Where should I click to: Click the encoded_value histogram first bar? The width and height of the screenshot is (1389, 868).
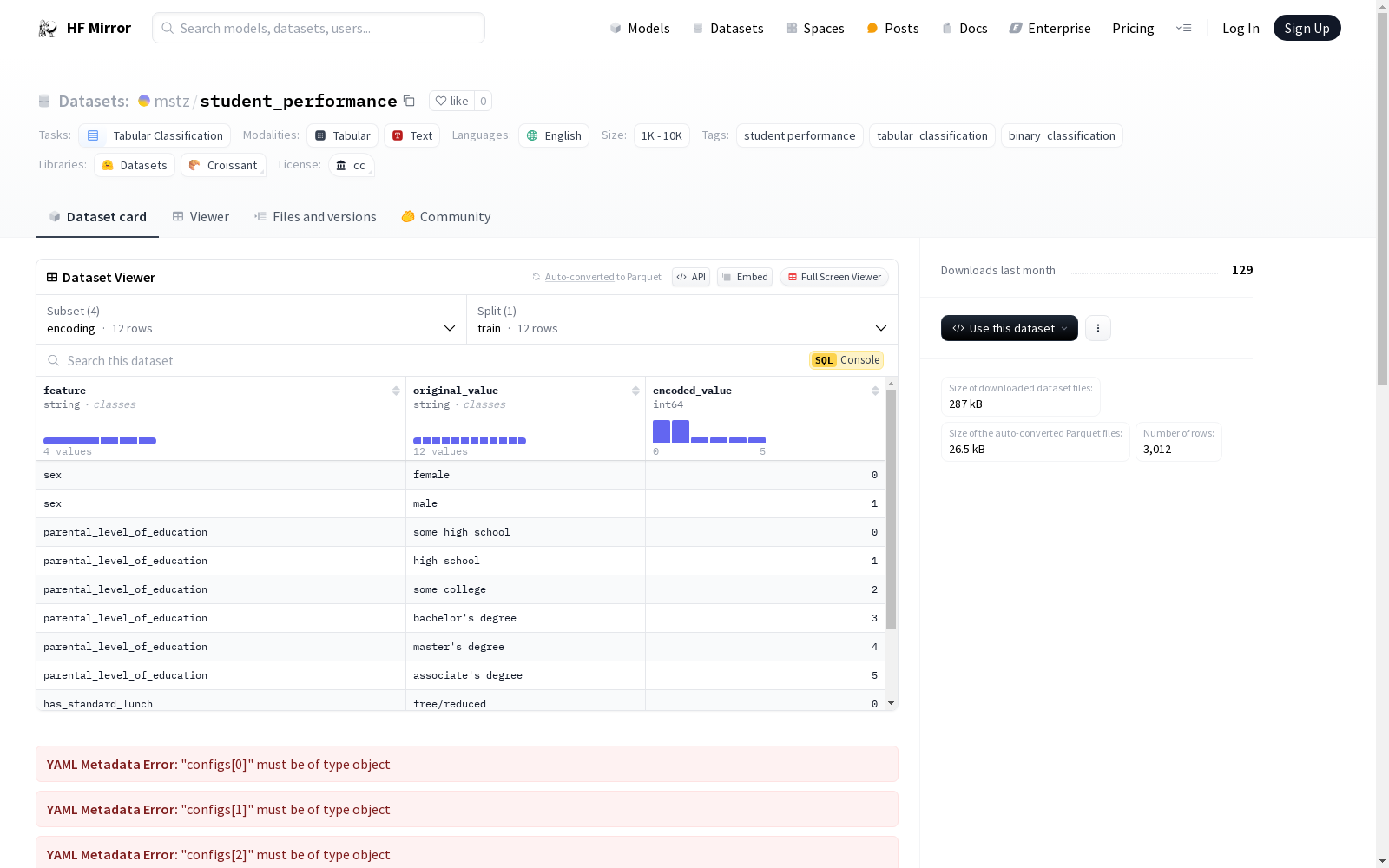[x=662, y=431]
